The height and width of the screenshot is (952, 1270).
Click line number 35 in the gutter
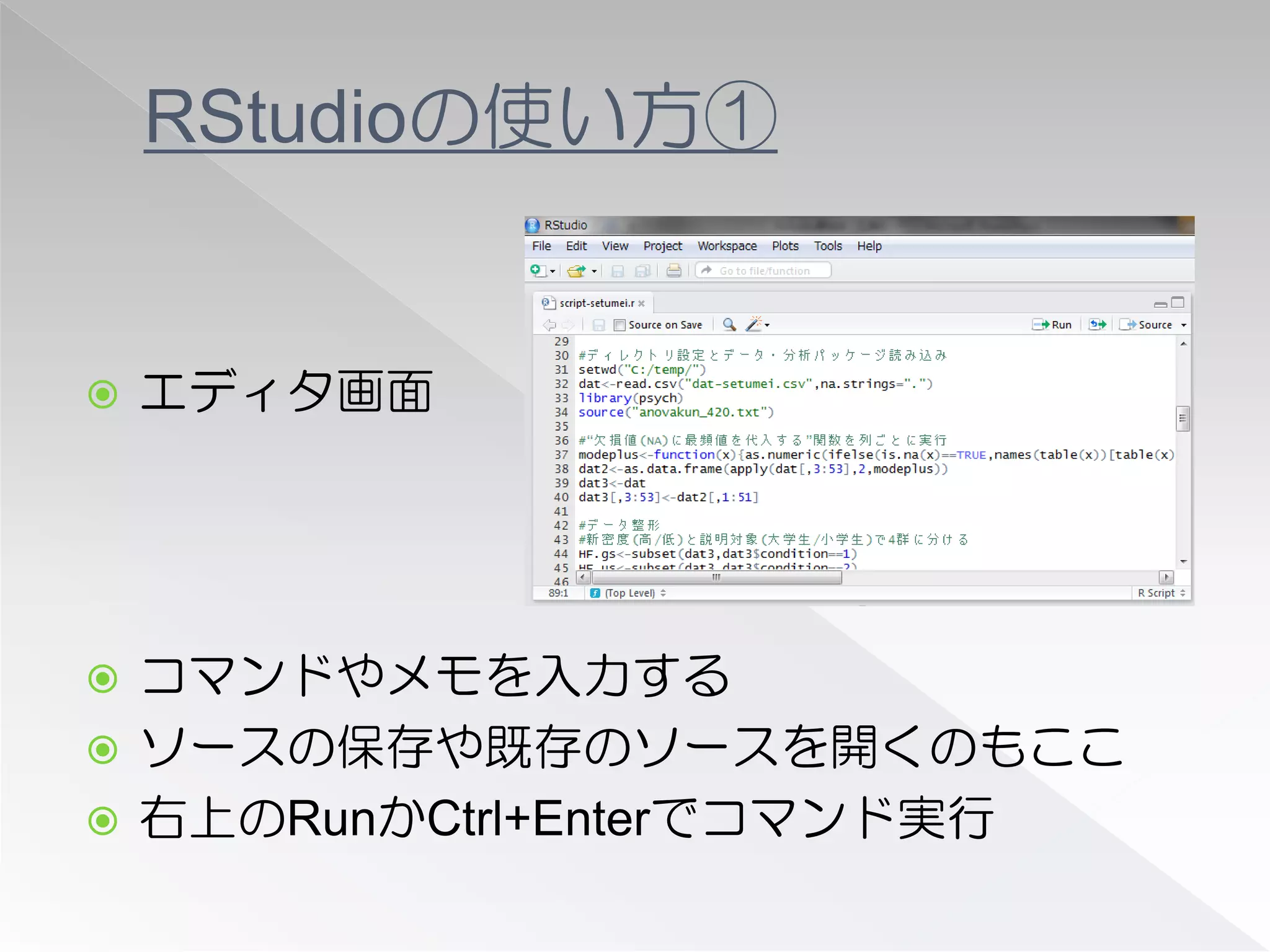561,426
